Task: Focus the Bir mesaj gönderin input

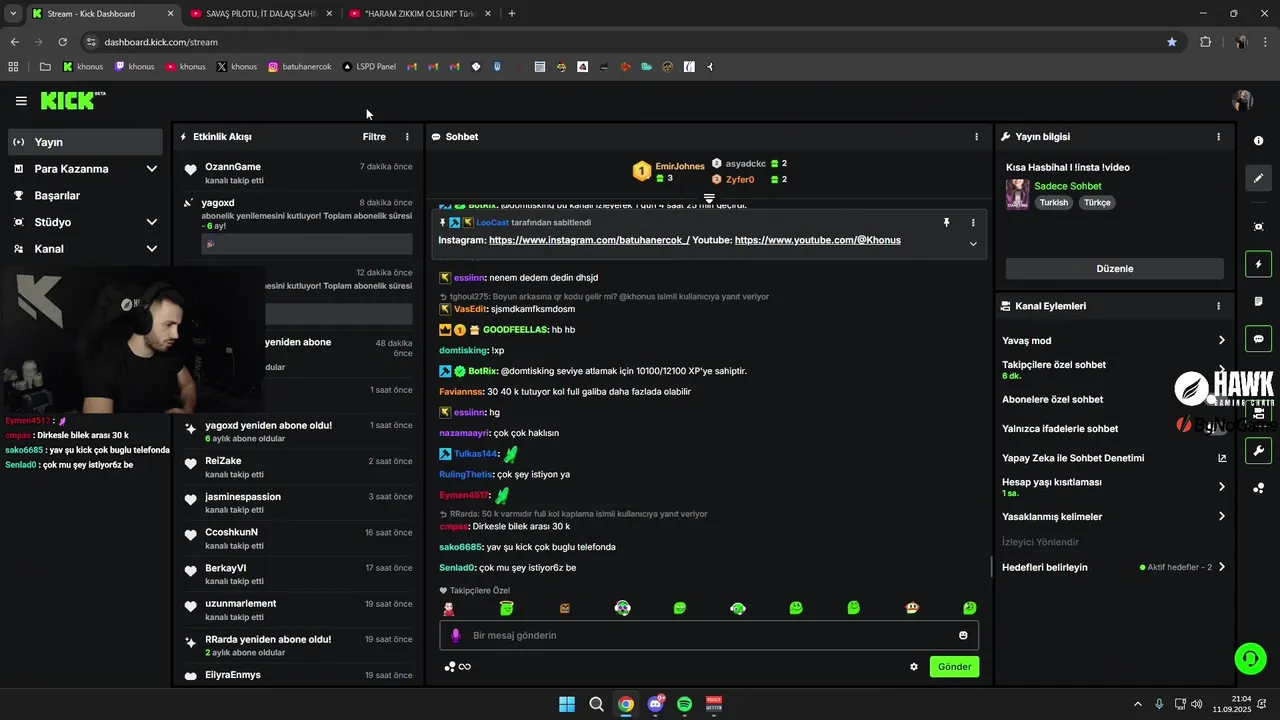Action: (709, 635)
